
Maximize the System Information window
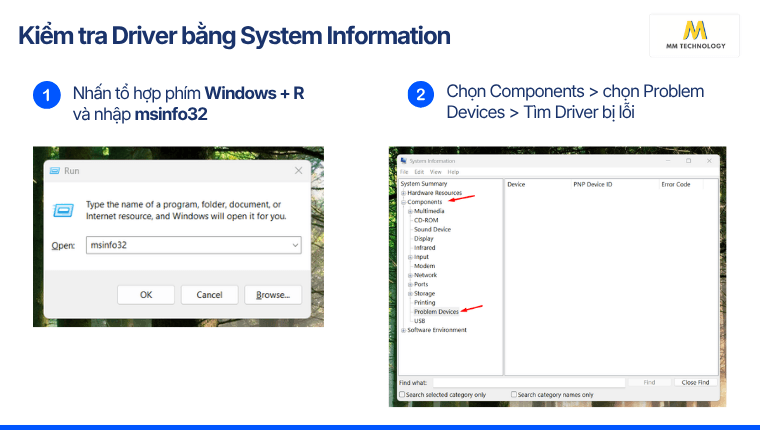(x=688, y=160)
